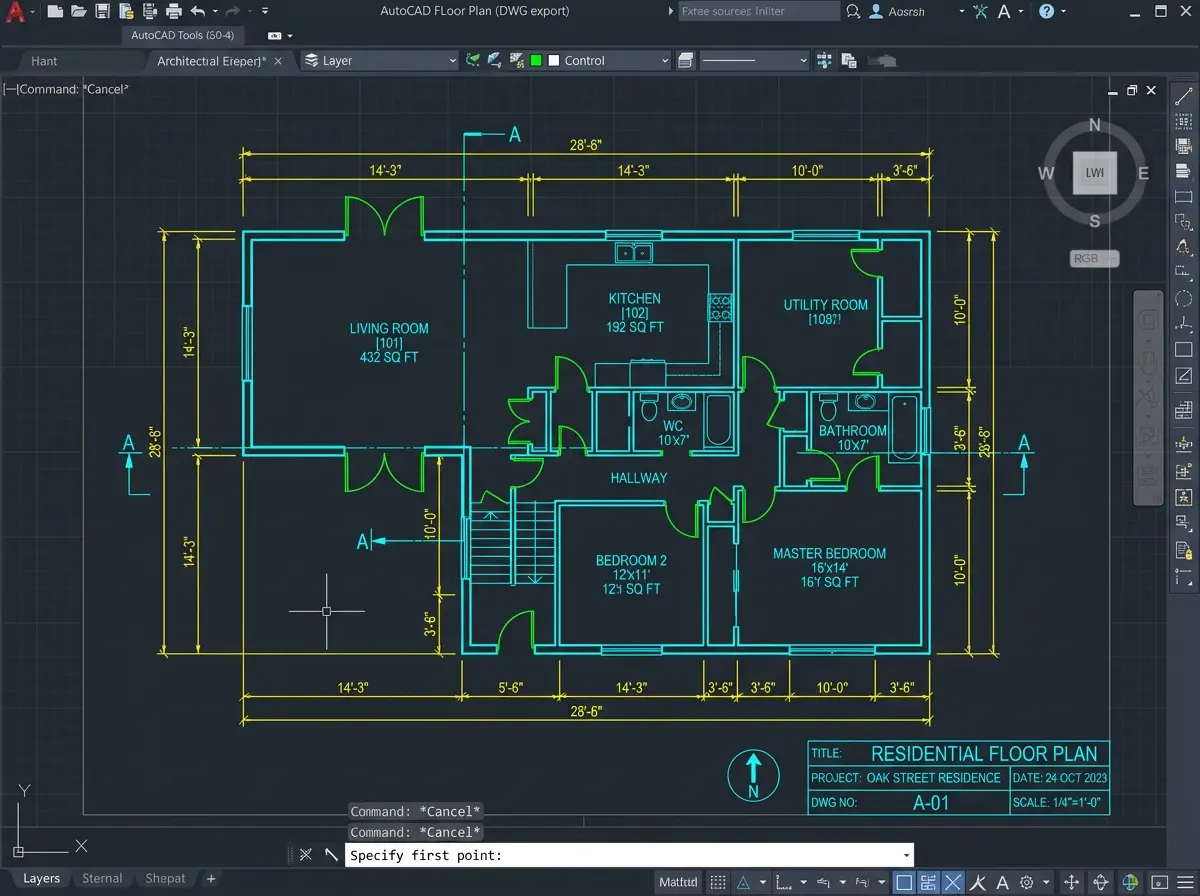Click the white color swatch before Control

[x=554, y=61]
